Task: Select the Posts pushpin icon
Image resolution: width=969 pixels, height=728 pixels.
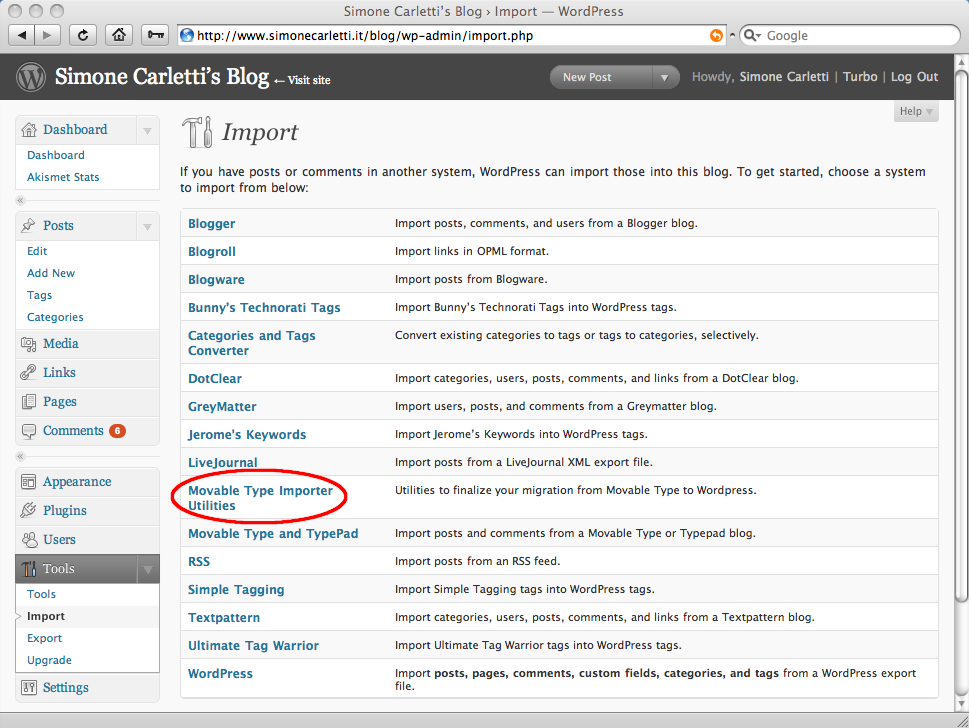Action: [x=29, y=226]
